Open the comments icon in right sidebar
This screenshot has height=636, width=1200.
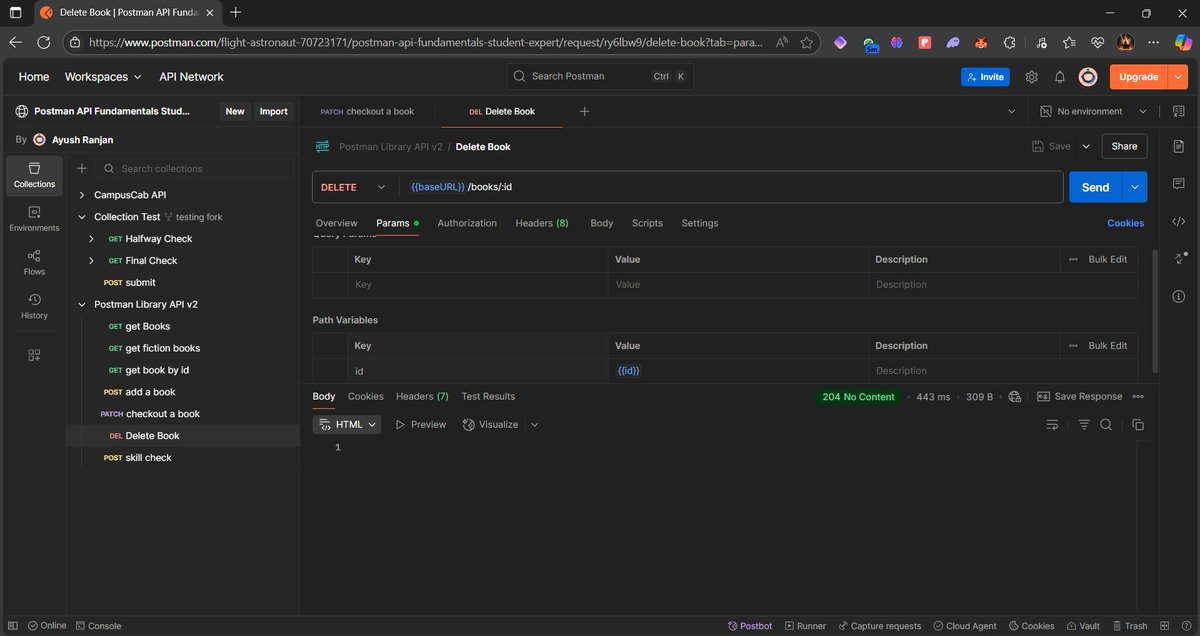(1179, 185)
